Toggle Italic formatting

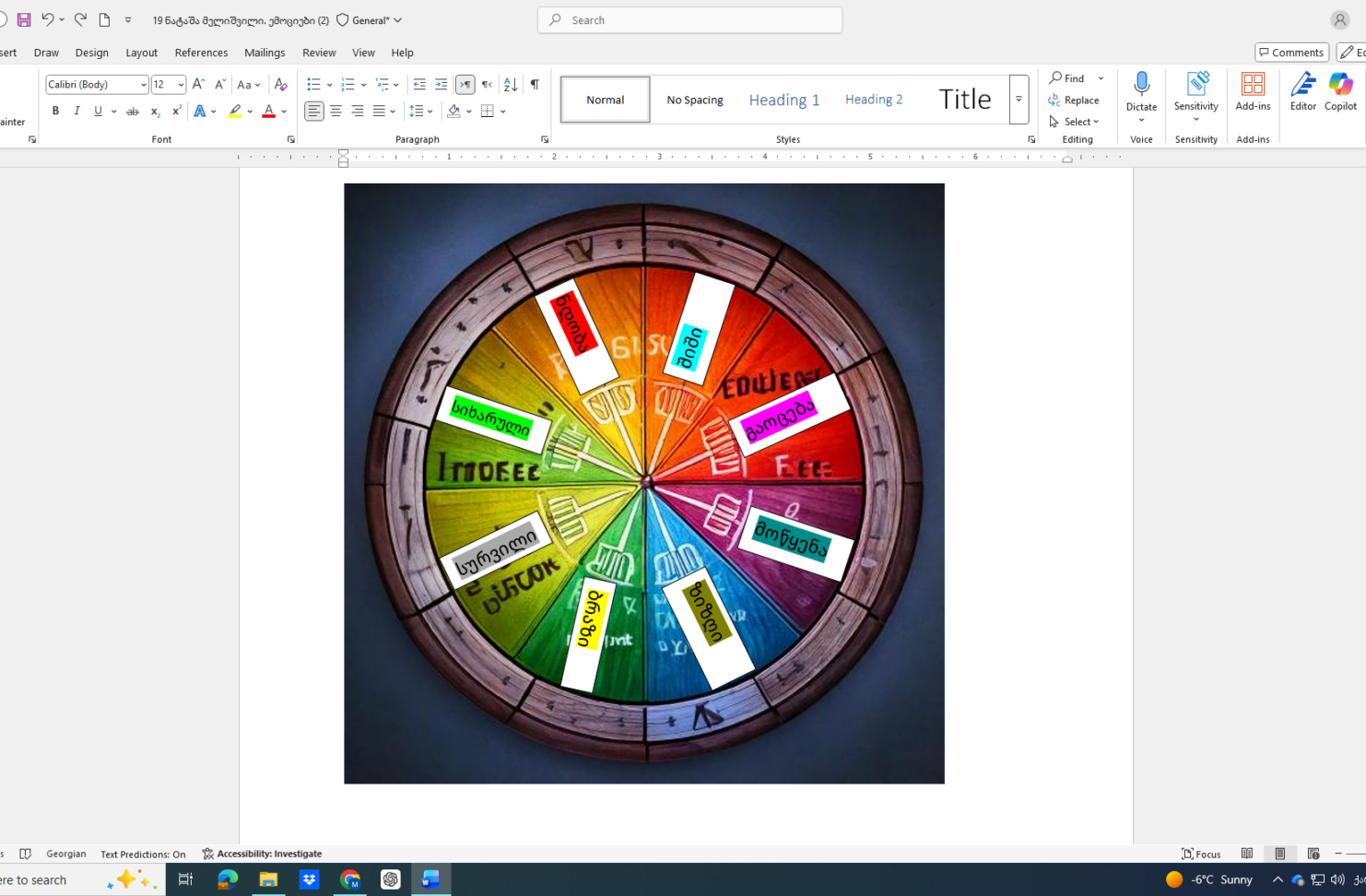pyautogui.click(x=77, y=112)
